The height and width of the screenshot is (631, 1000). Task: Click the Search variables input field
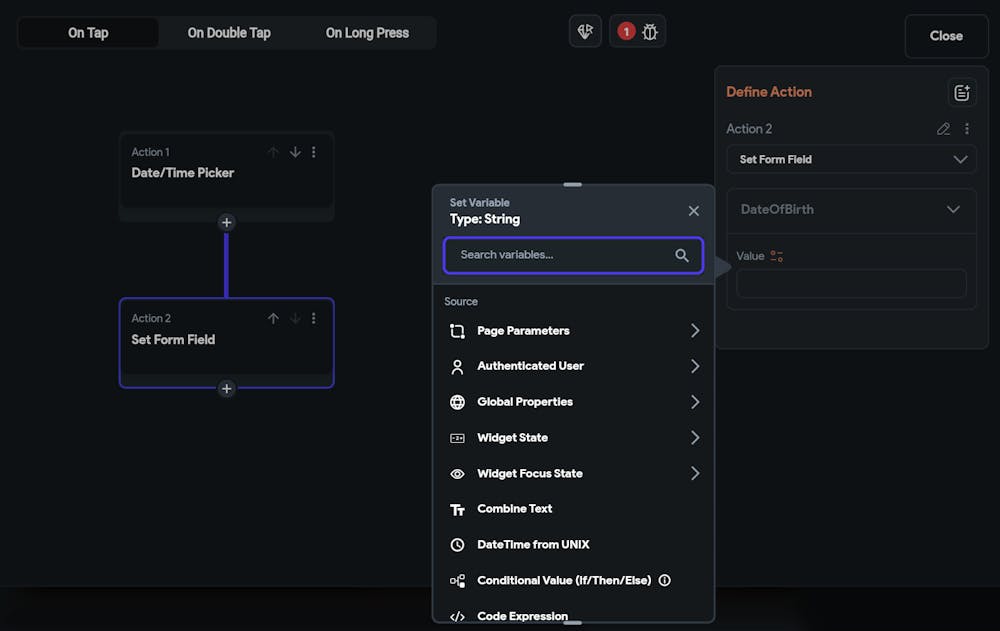(562, 255)
